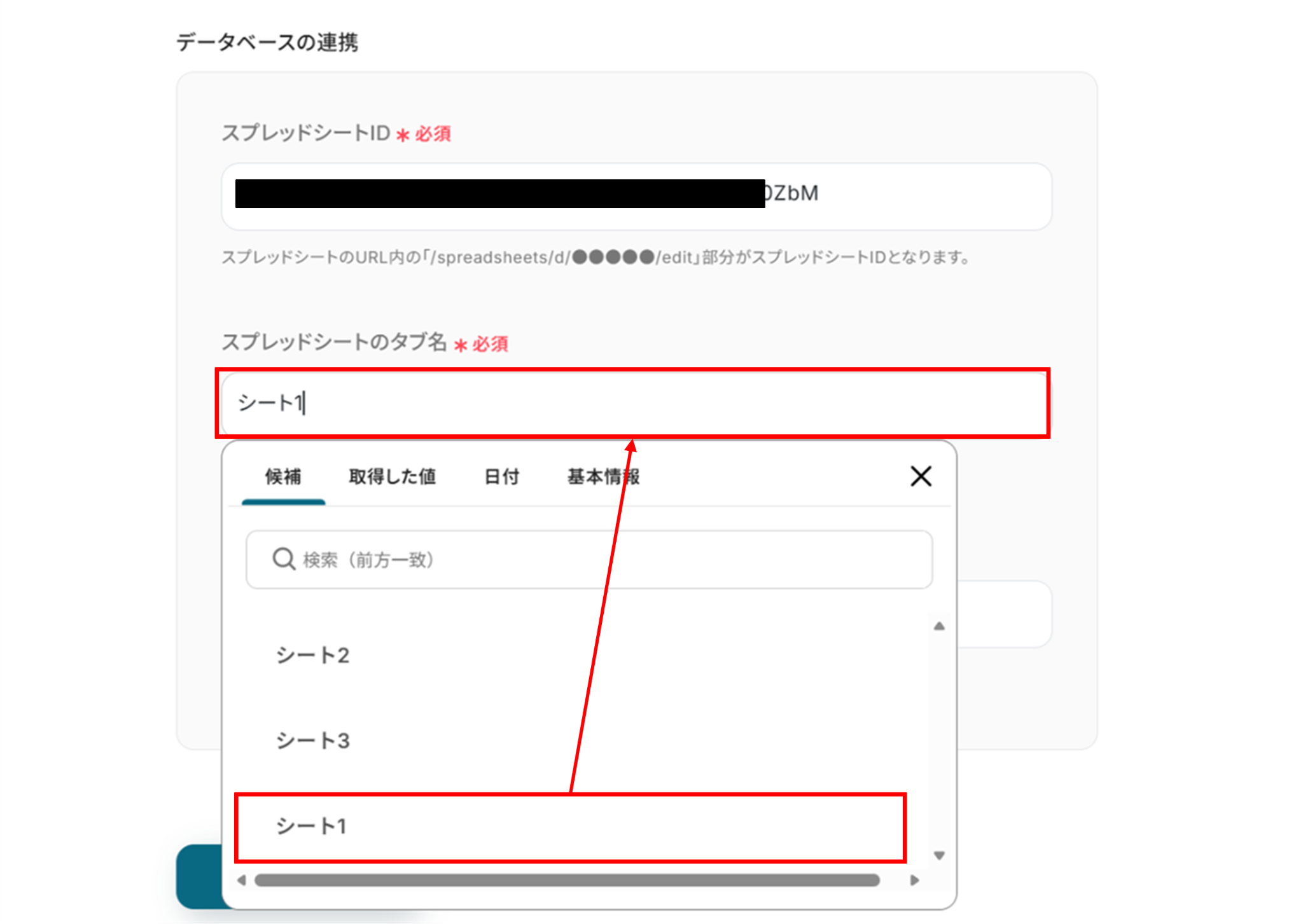Go to the 基本情報 tab
The height and width of the screenshot is (924, 1303).
tap(603, 476)
